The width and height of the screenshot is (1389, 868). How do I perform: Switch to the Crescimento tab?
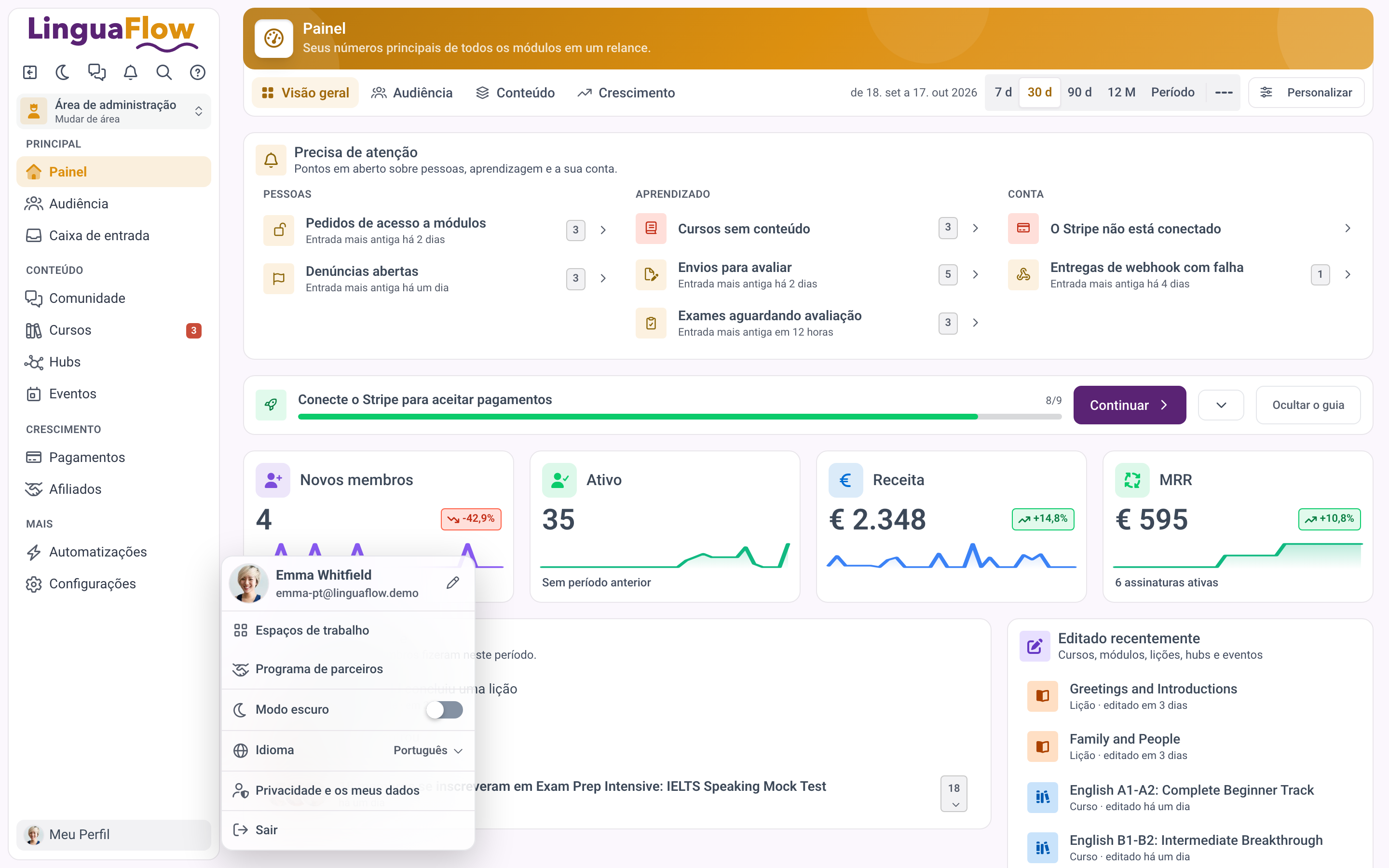coord(626,93)
